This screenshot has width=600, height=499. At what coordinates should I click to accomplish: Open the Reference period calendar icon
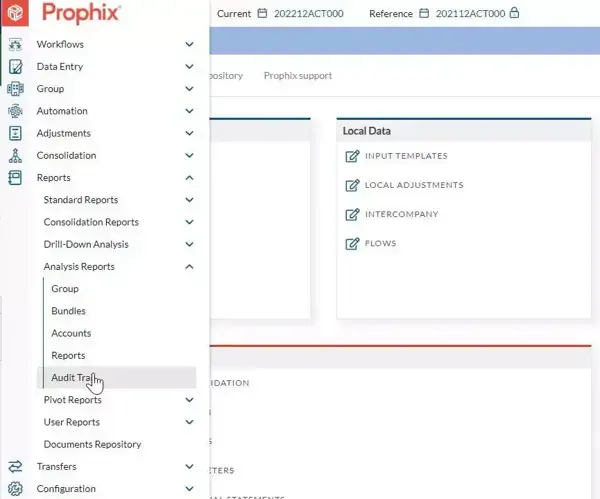click(x=424, y=13)
